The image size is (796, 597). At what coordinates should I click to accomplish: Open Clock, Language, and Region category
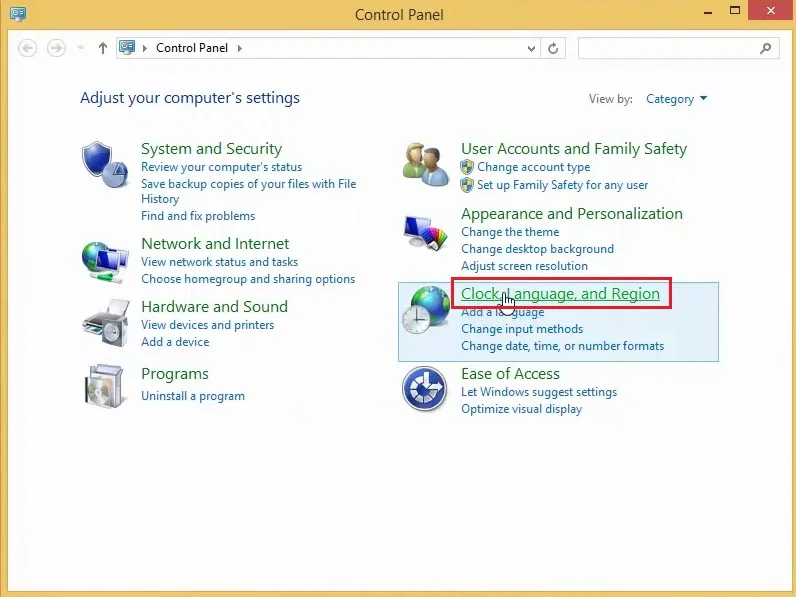560,293
